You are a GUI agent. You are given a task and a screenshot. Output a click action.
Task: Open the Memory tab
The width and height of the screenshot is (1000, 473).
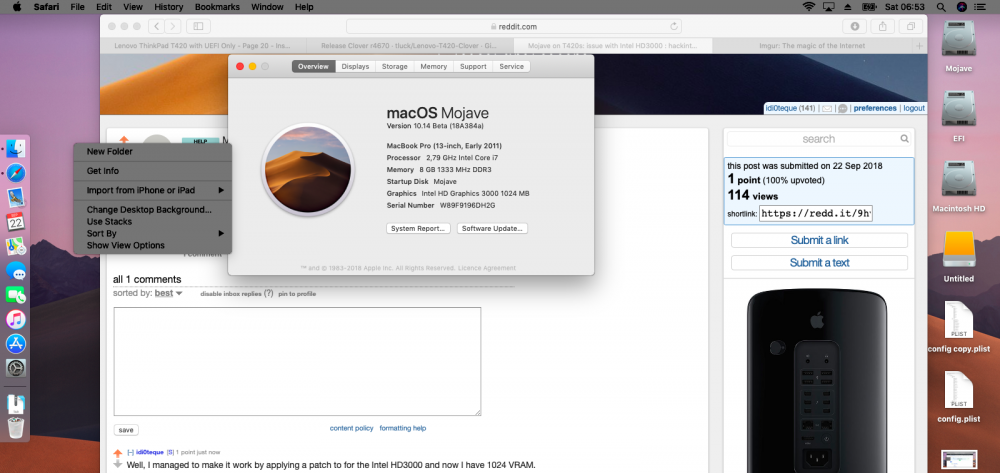pyautogui.click(x=434, y=66)
